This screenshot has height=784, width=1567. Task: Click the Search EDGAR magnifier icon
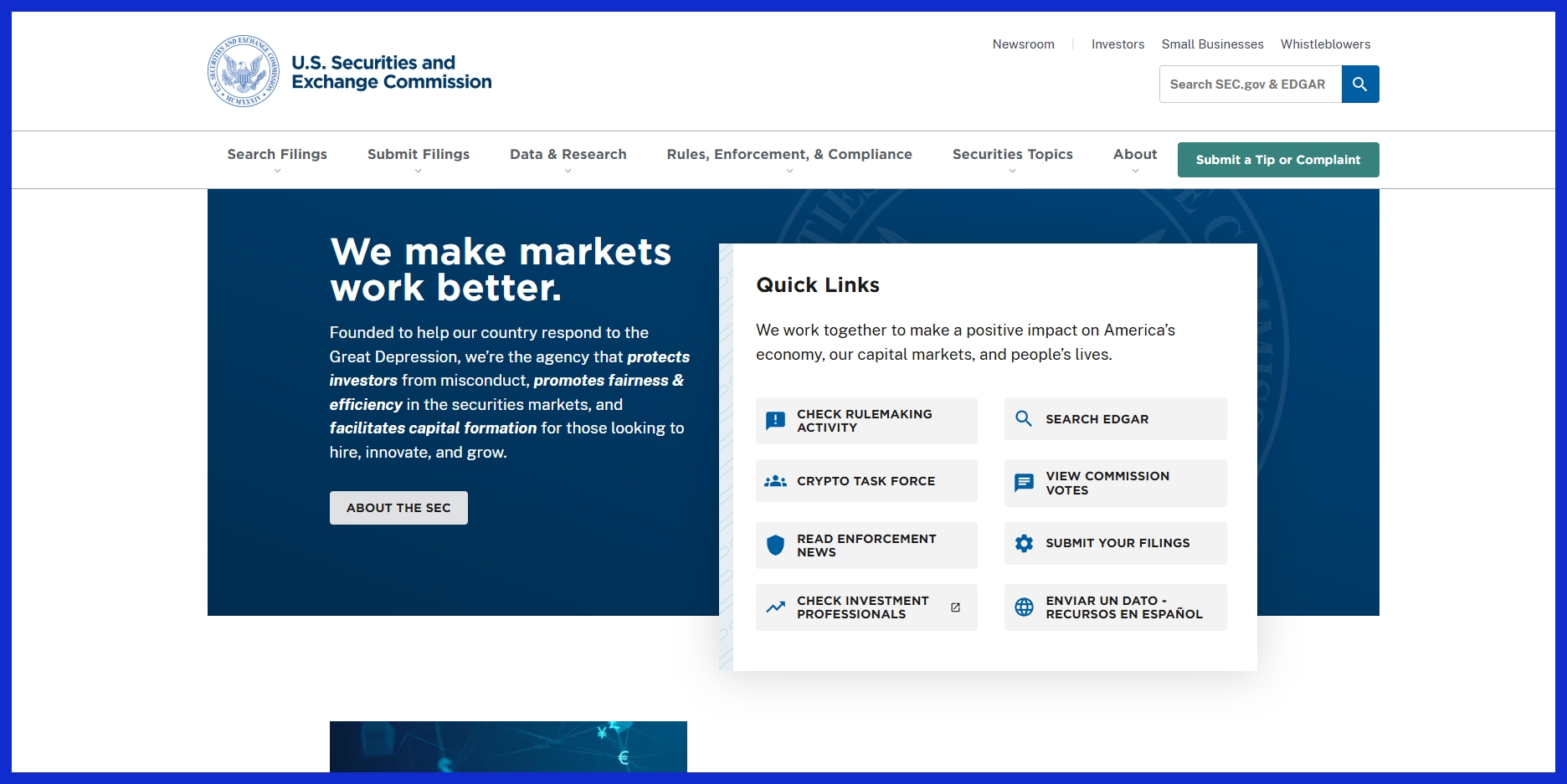pyautogui.click(x=1024, y=418)
